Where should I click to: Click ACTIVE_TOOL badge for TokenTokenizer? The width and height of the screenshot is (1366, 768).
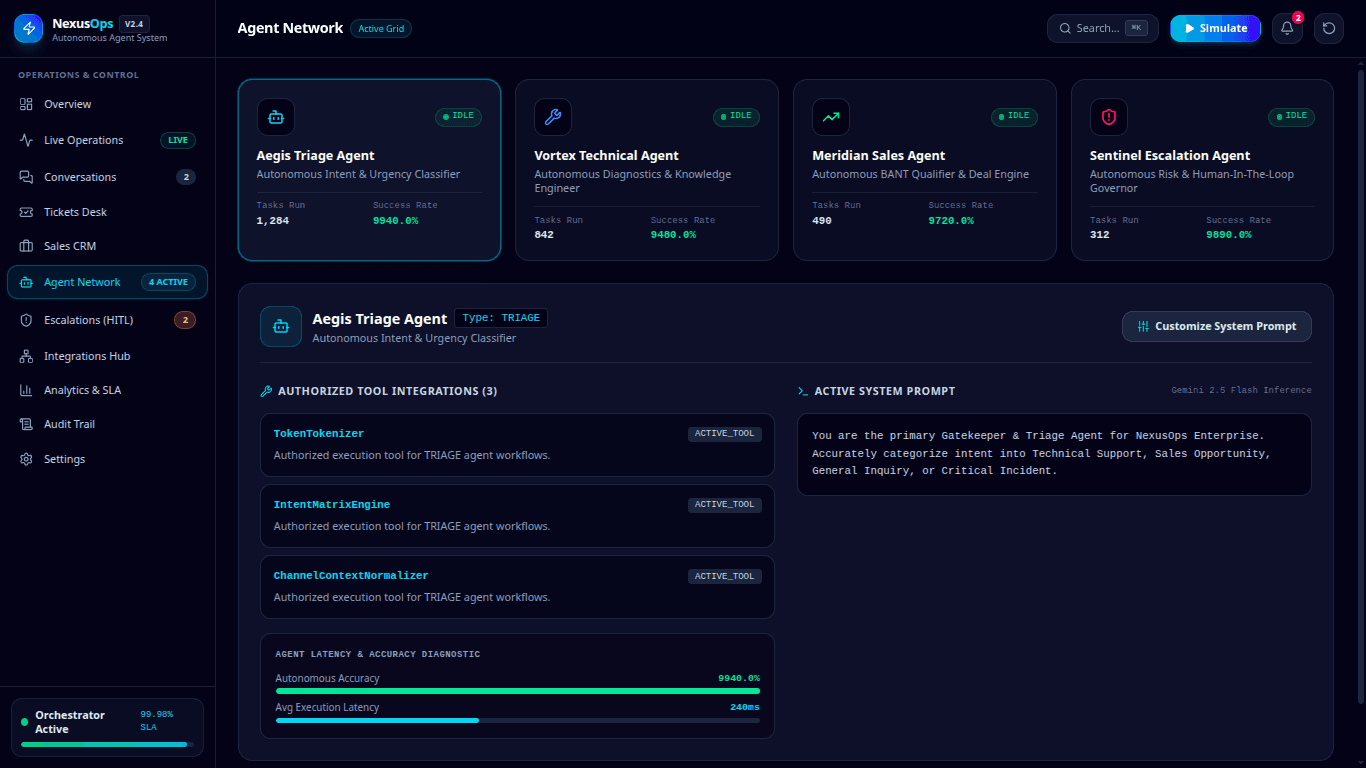point(725,434)
